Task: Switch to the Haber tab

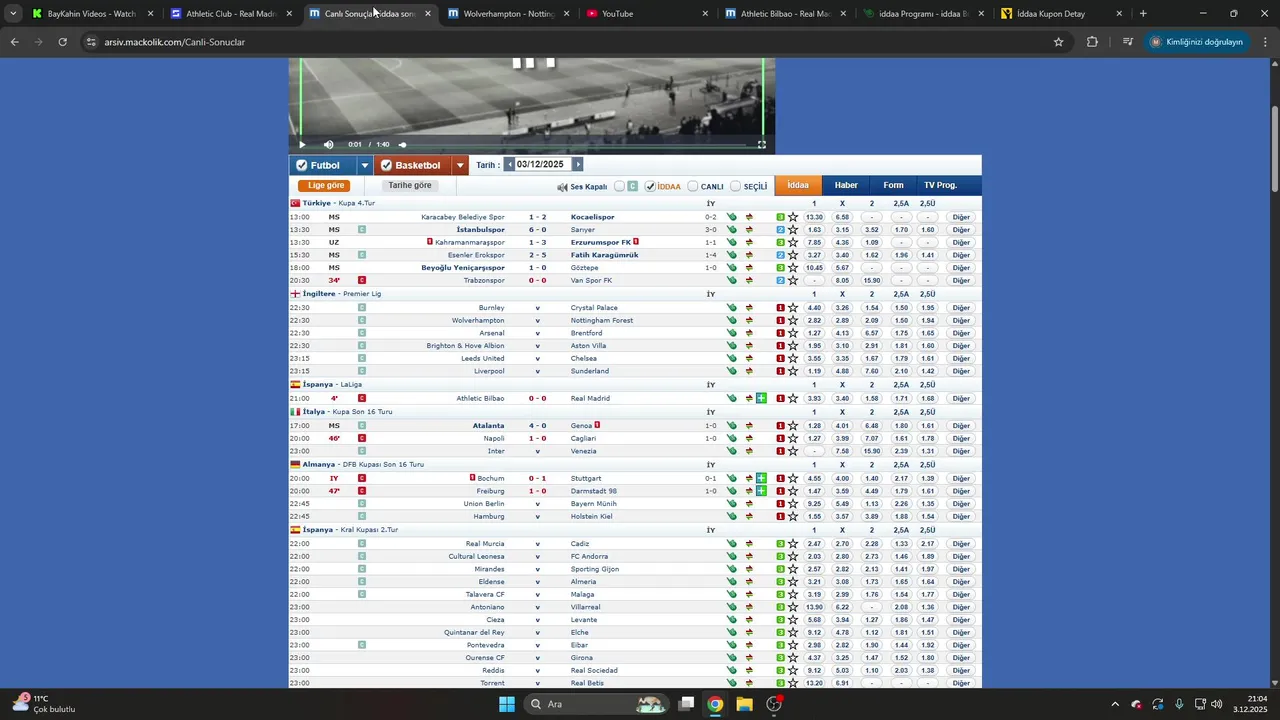Action: 846,185
